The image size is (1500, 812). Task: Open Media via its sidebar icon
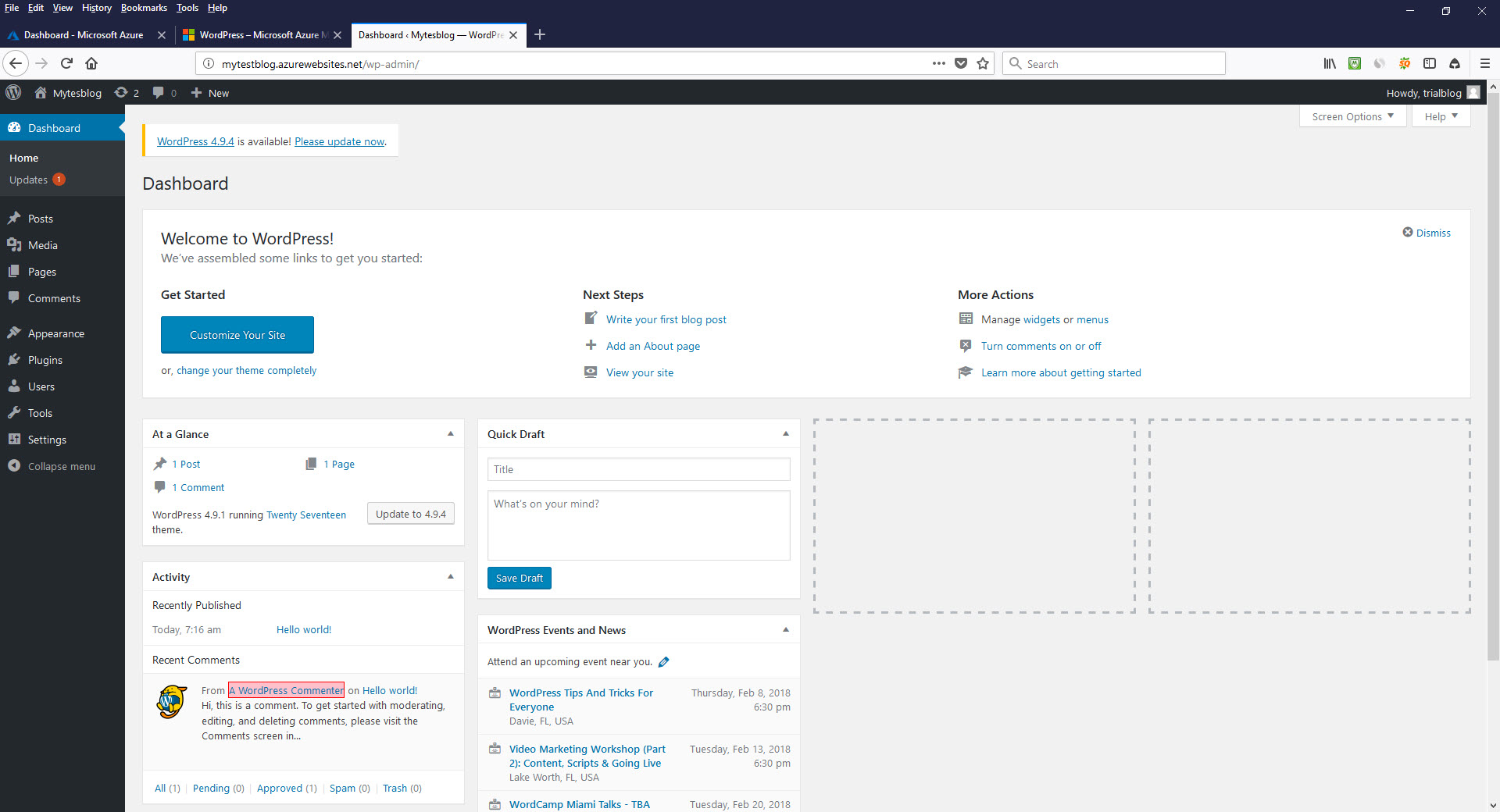tap(16, 244)
